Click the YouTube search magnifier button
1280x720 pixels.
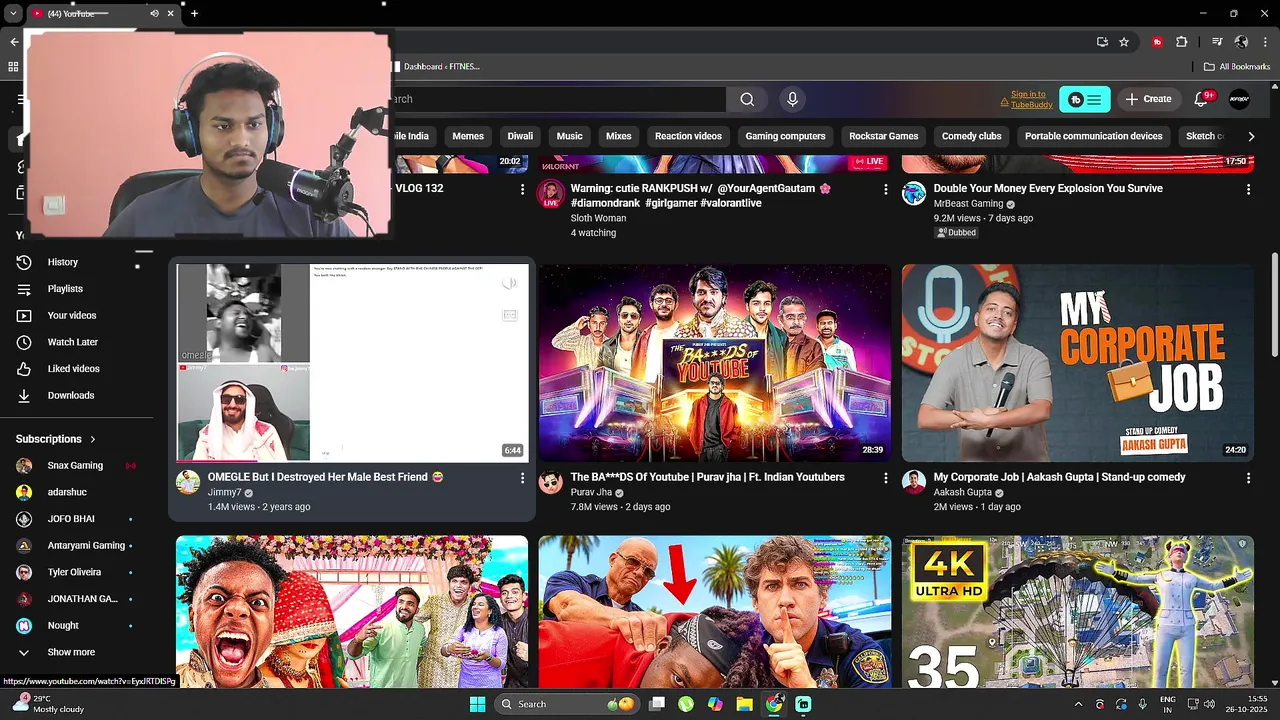[x=747, y=99]
